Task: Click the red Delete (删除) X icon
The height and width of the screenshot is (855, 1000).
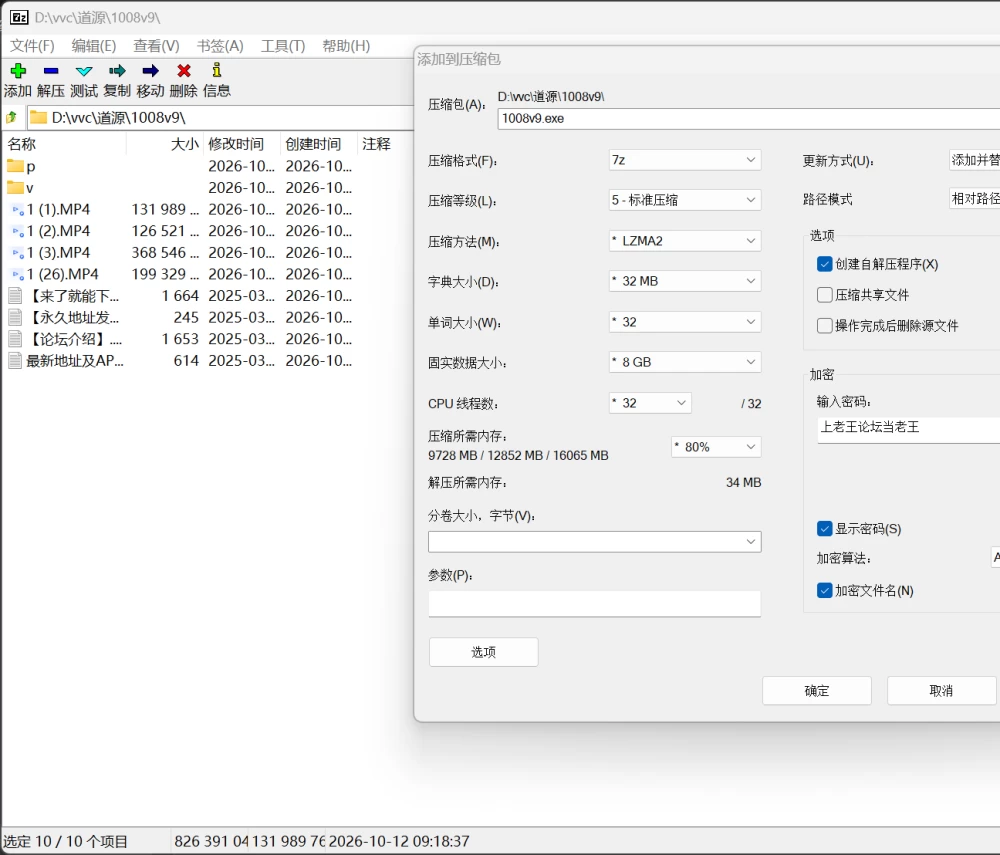Action: [184, 70]
